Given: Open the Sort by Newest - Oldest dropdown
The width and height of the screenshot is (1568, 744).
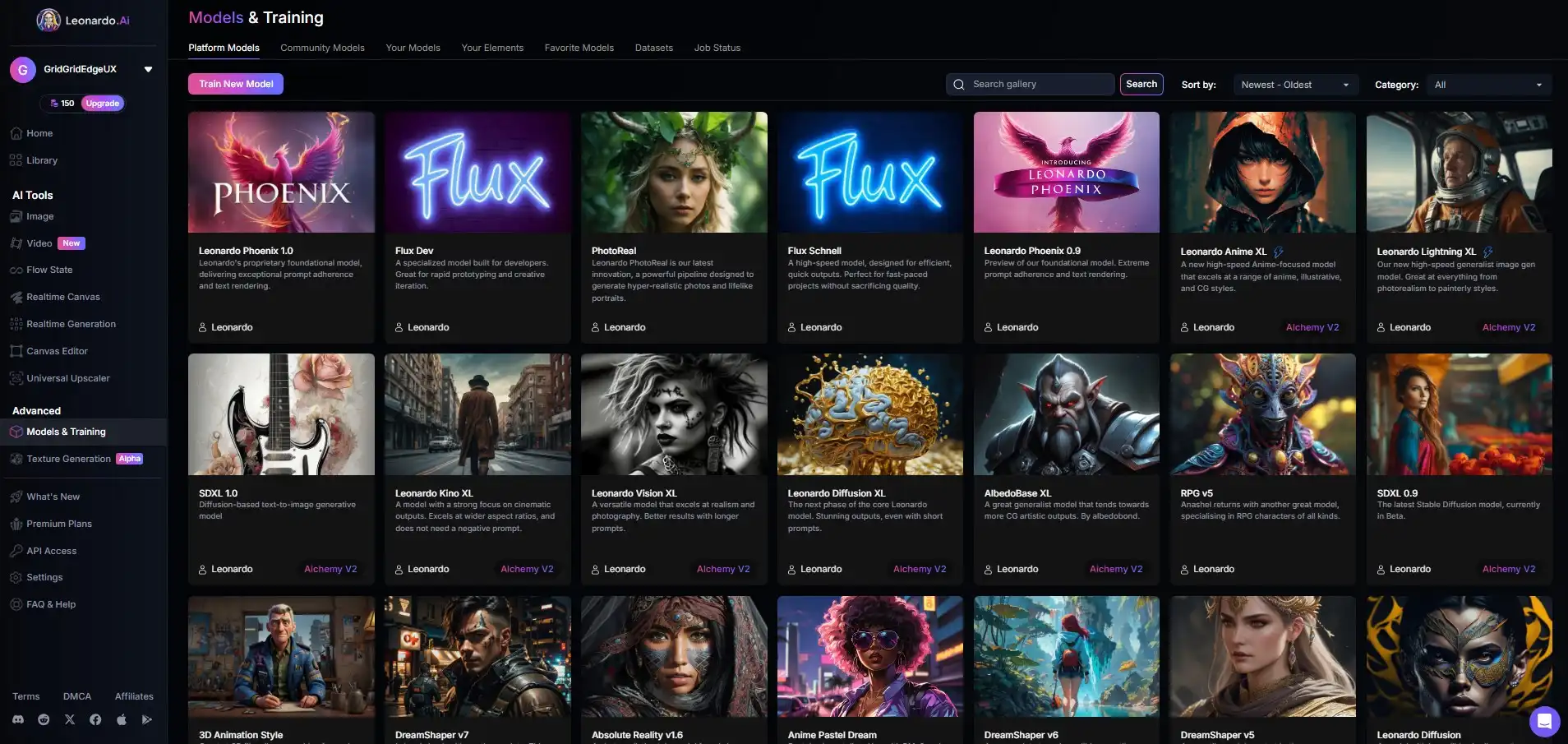Looking at the screenshot, I should 1294,85.
